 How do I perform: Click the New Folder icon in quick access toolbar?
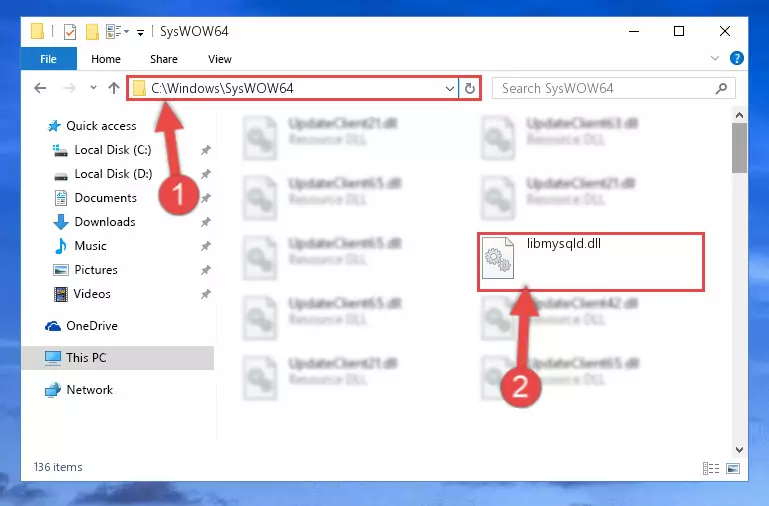[92, 32]
